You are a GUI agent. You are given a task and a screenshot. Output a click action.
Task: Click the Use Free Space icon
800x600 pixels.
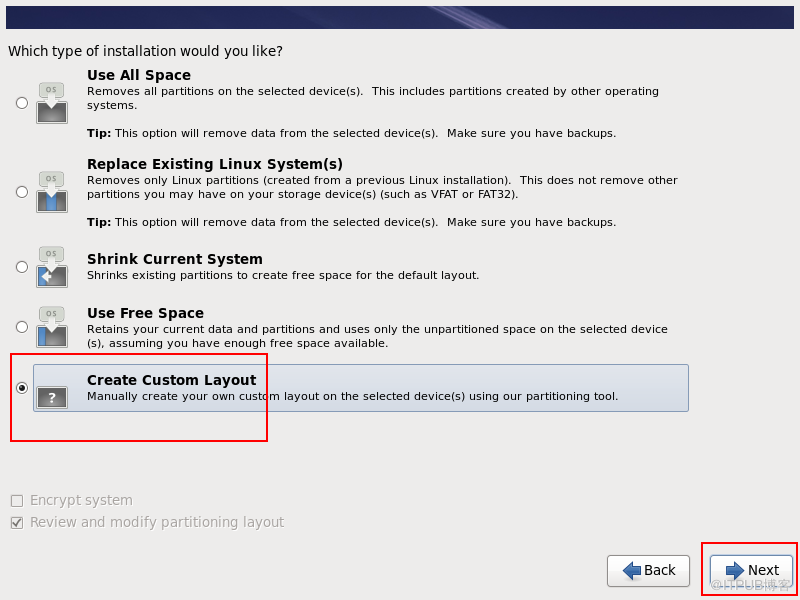(52, 327)
